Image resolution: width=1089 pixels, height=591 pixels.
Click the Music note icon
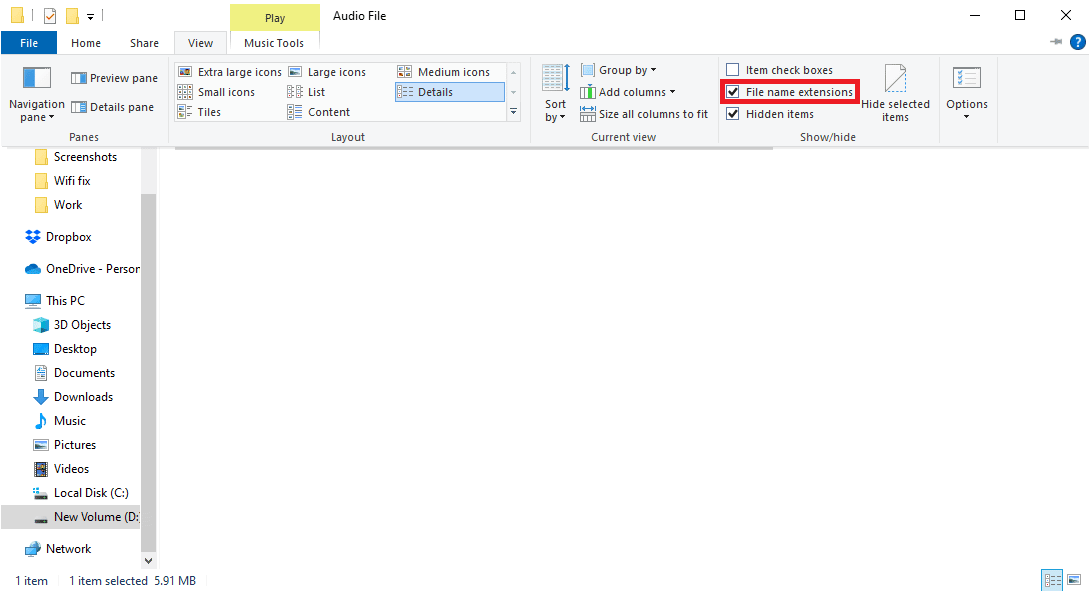(x=41, y=421)
